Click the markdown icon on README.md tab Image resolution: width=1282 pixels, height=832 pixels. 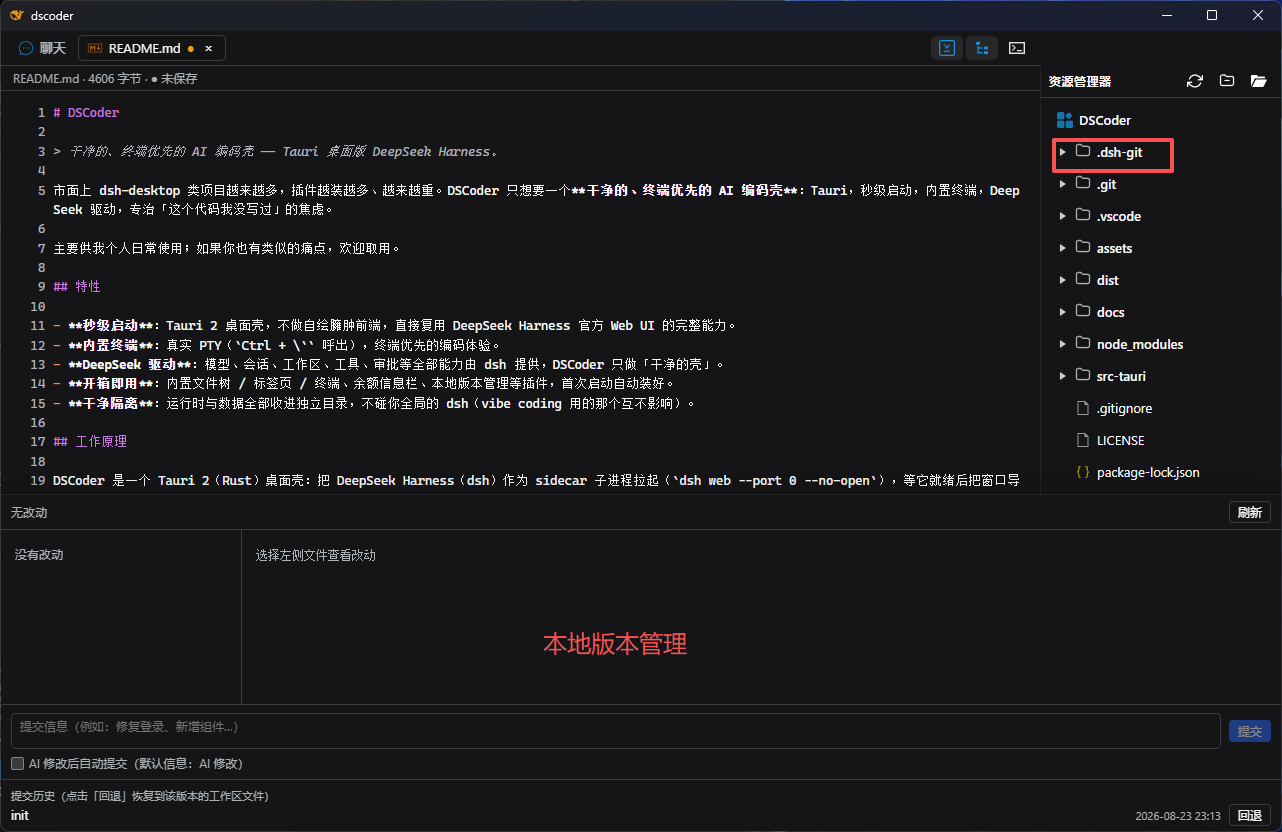coord(95,48)
